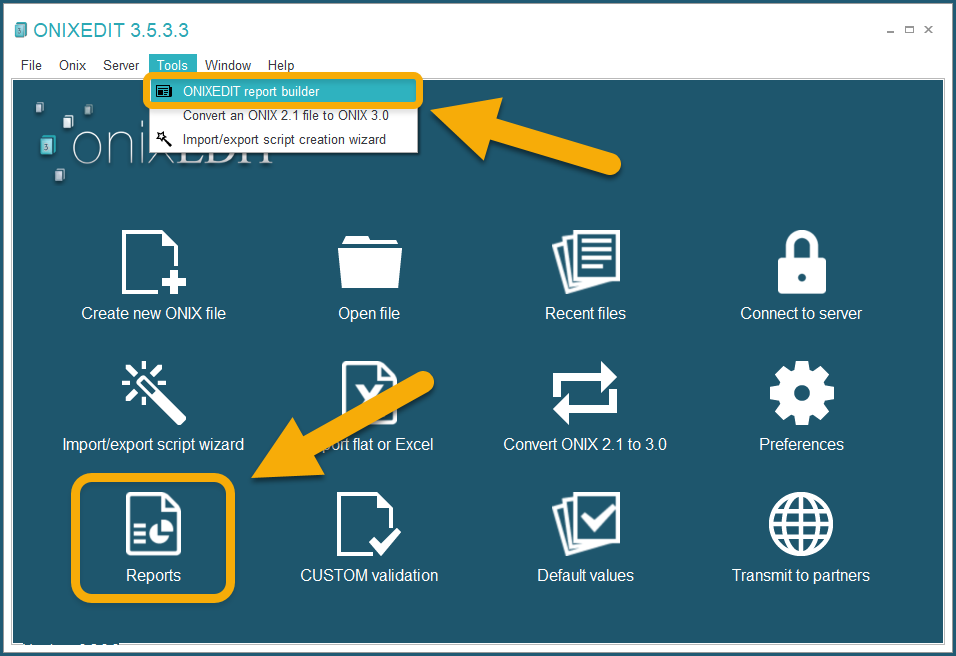Click the Create new ONIX file label
Screen dimensions: 956x656
154,313
